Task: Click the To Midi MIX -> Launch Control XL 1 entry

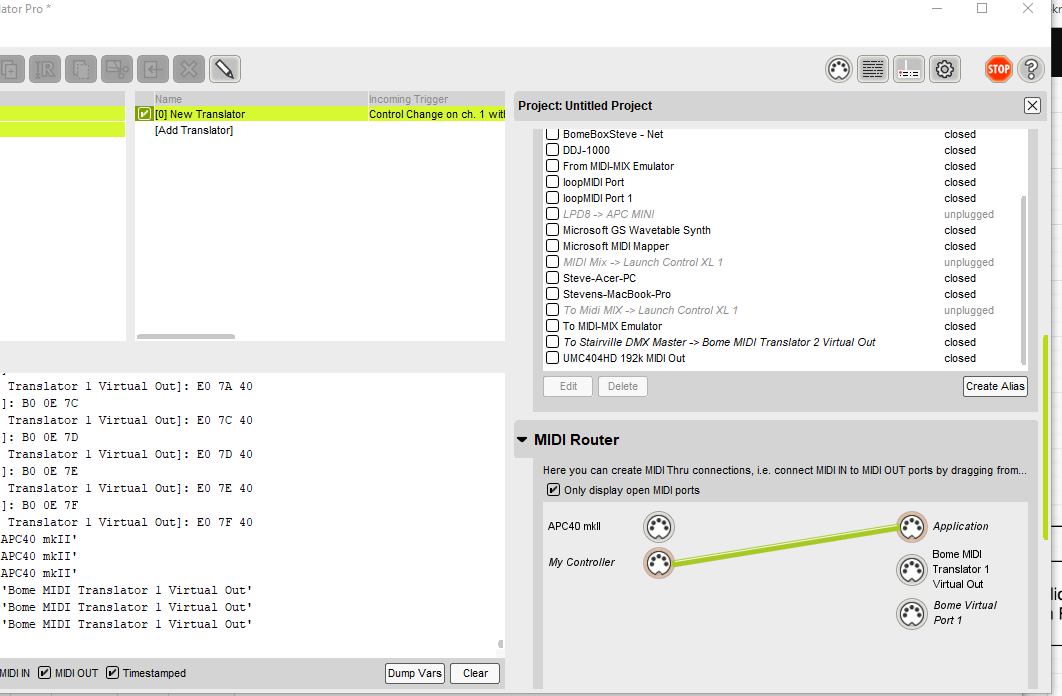Action: point(650,310)
